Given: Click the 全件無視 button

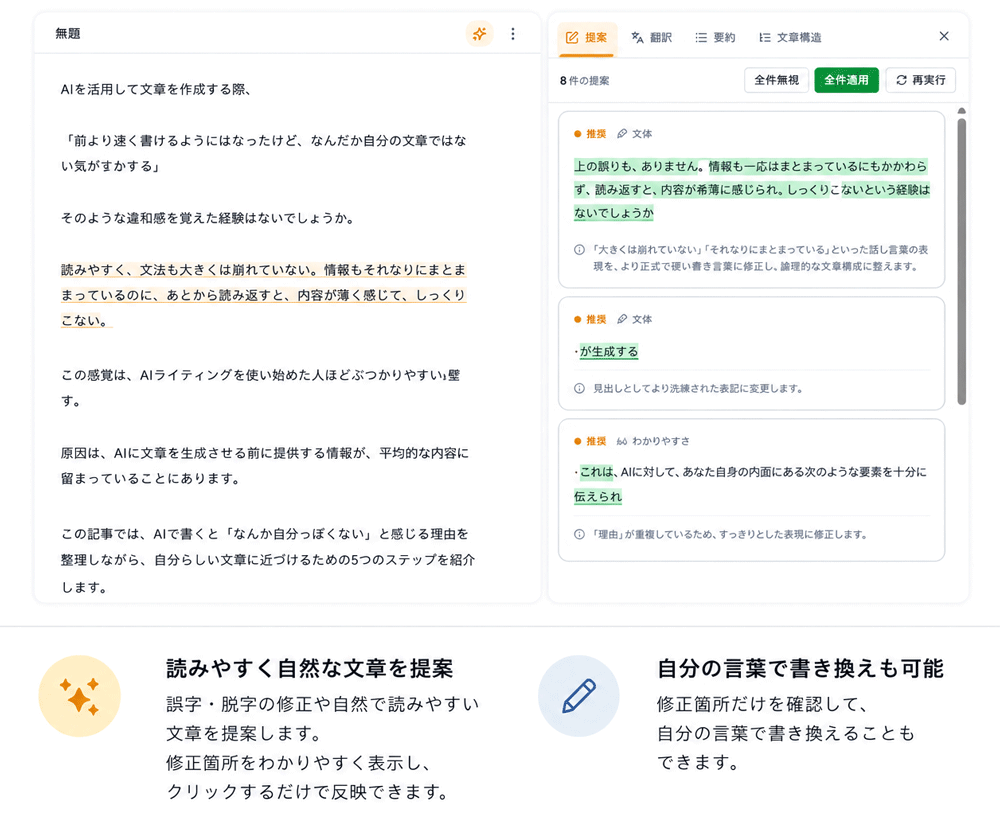Looking at the screenshot, I should click(776, 80).
